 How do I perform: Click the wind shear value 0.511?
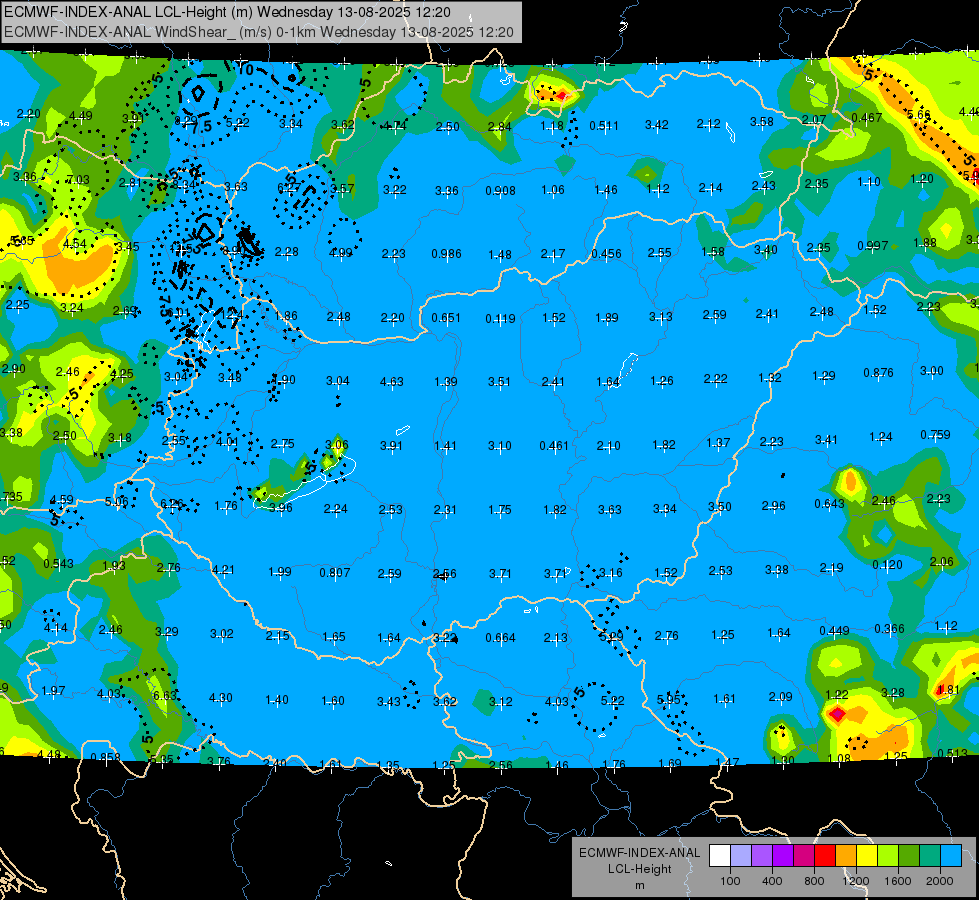point(604,126)
